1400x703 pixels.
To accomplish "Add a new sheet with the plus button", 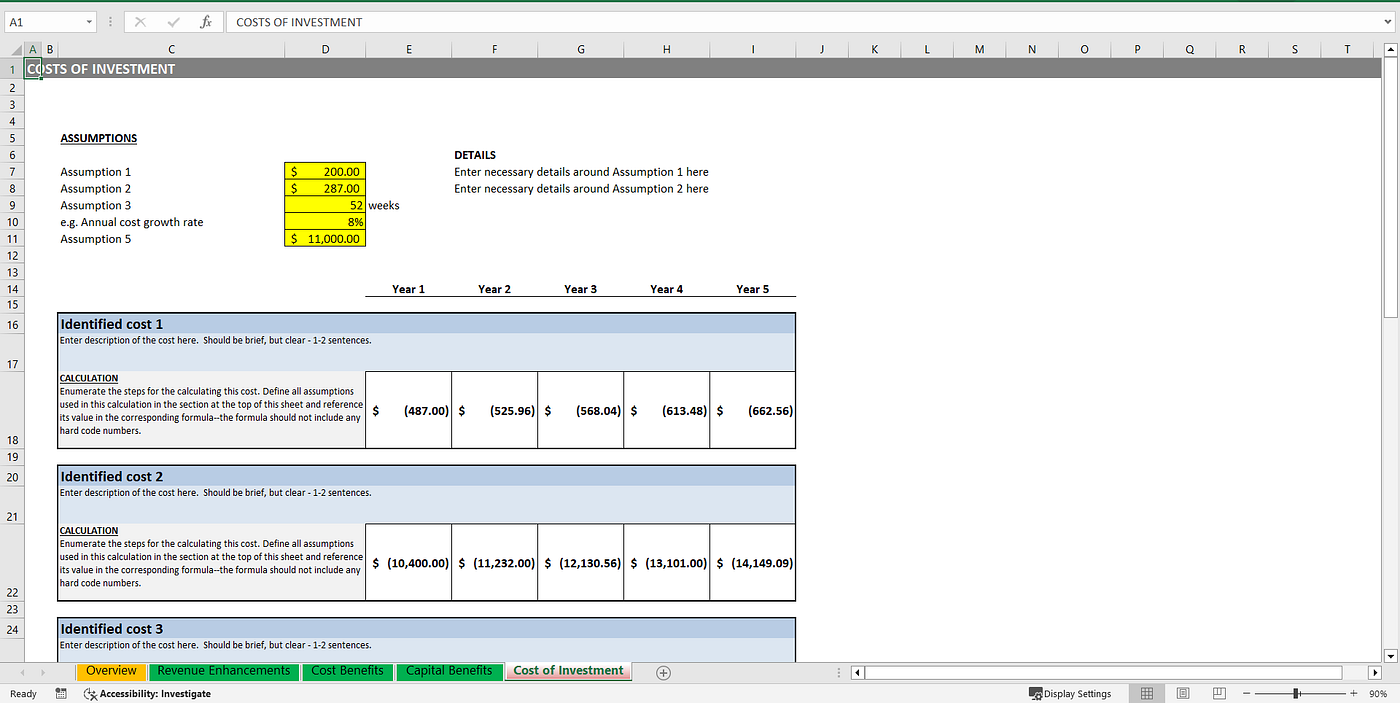I will tap(662, 672).
